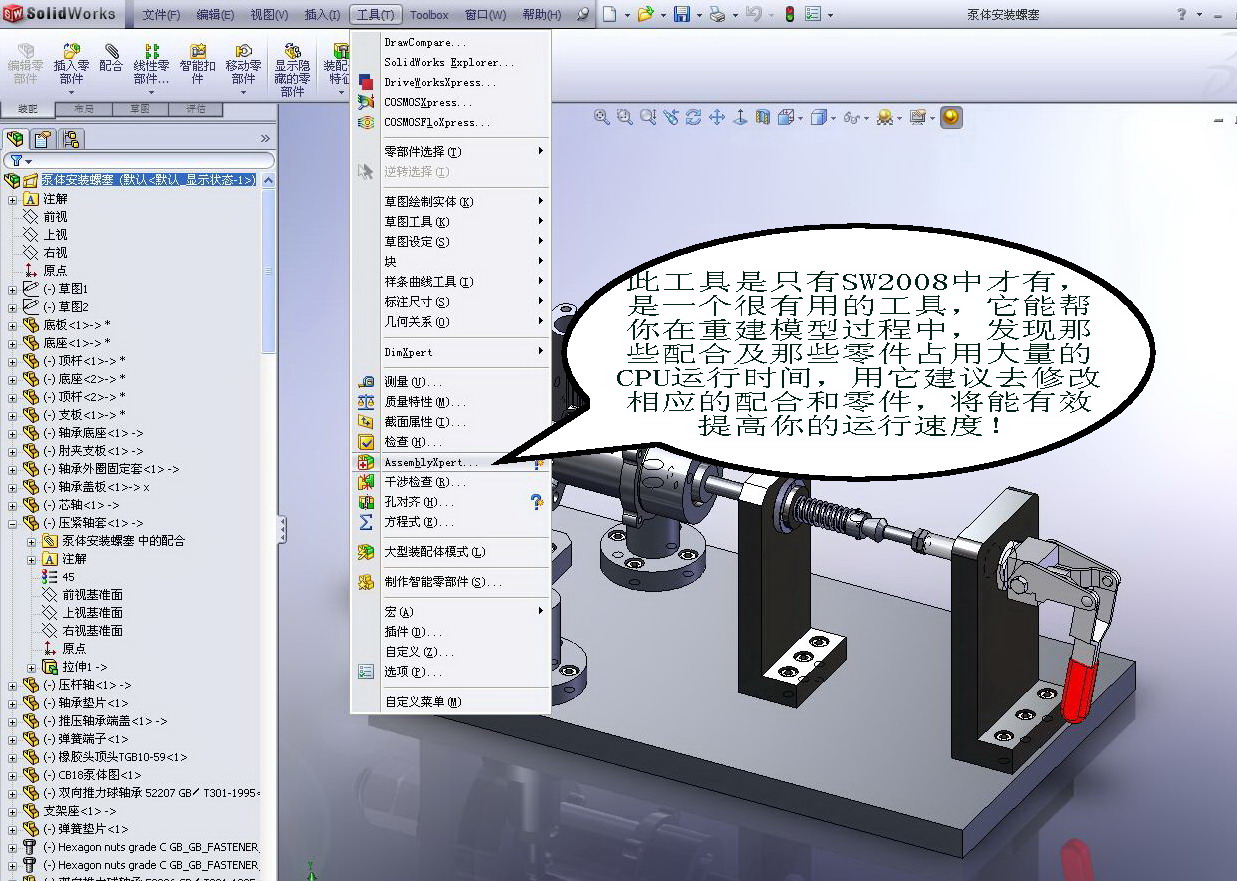Open the 插入(I) menu
This screenshot has height=881, width=1237.
point(322,15)
